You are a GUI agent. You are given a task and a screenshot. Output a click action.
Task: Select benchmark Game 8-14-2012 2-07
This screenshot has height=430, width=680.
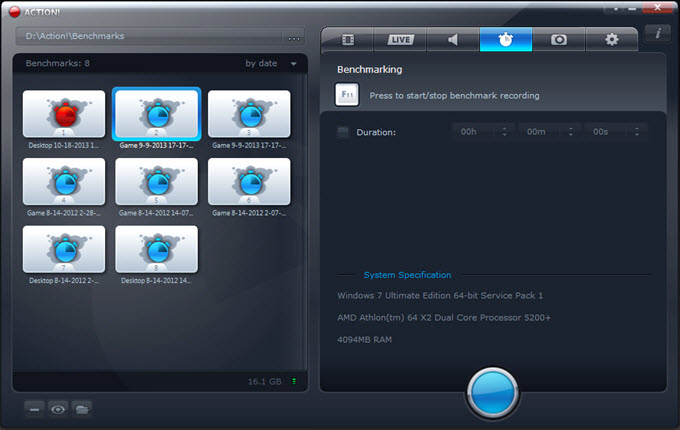point(249,182)
